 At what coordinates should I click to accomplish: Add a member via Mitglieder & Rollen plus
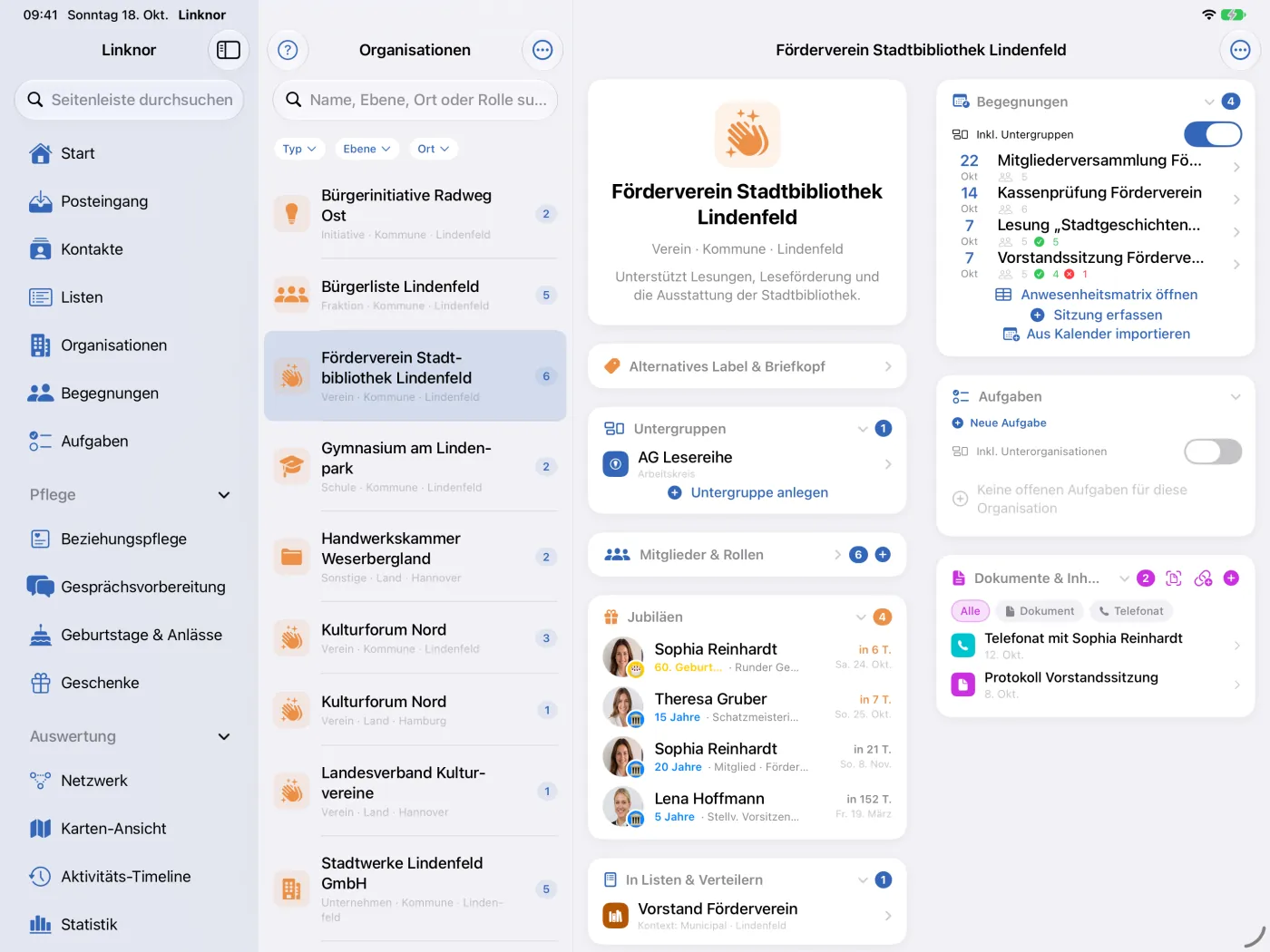coord(883,555)
